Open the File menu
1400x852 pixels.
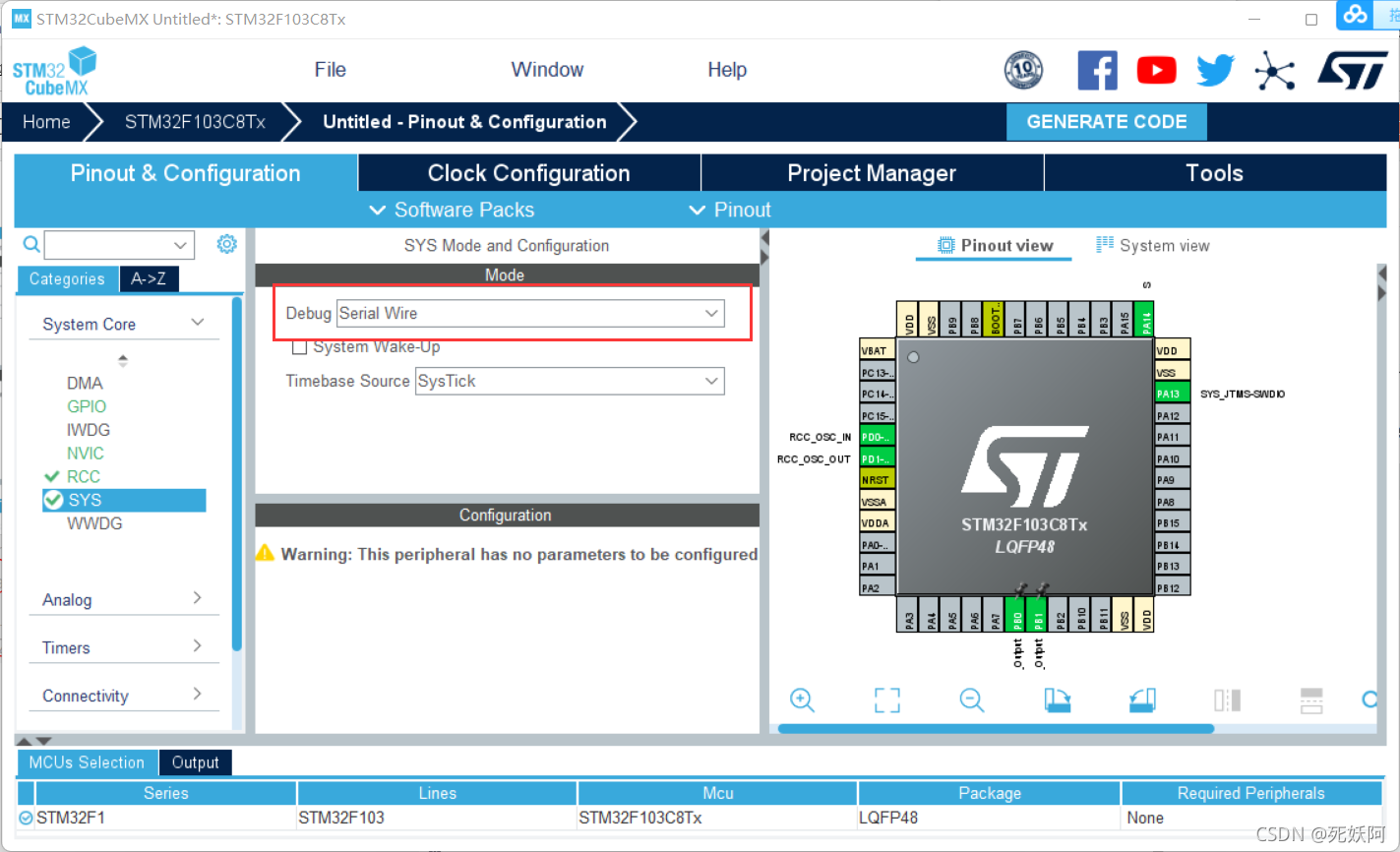pyautogui.click(x=331, y=70)
